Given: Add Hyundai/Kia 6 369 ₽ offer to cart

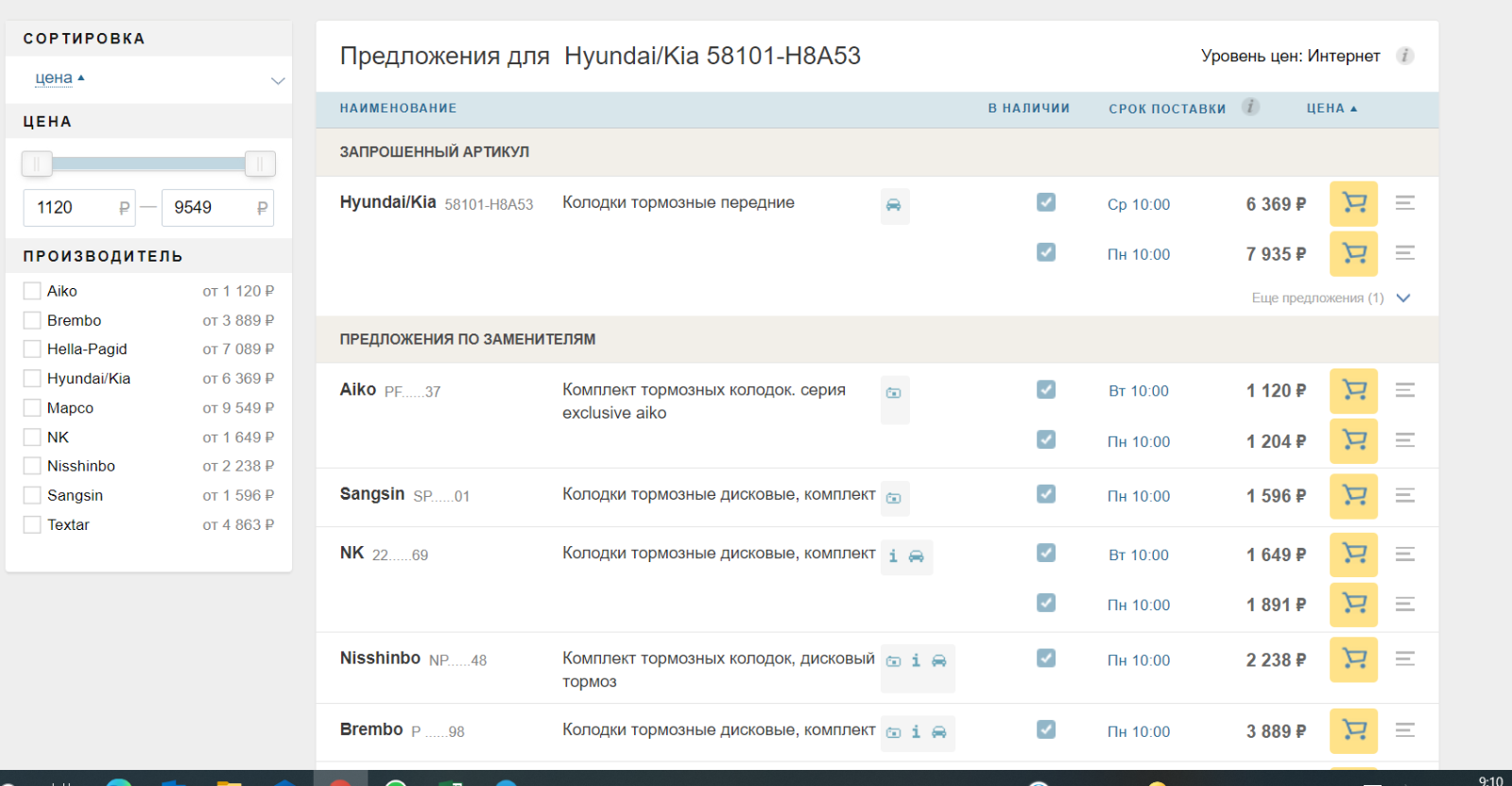Looking at the screenshot, I should click(1353, 203).
